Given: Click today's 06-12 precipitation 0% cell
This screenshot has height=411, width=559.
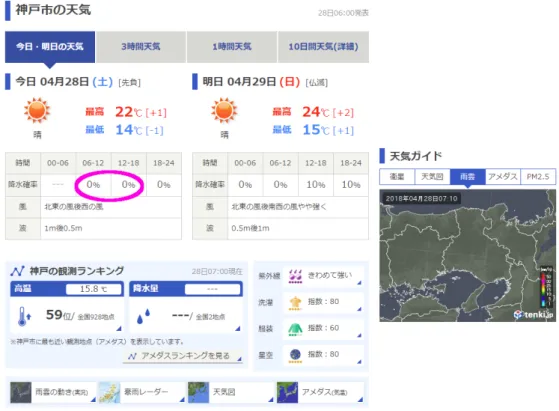Looking at the screenshot, I should click(x=93, y=185).
